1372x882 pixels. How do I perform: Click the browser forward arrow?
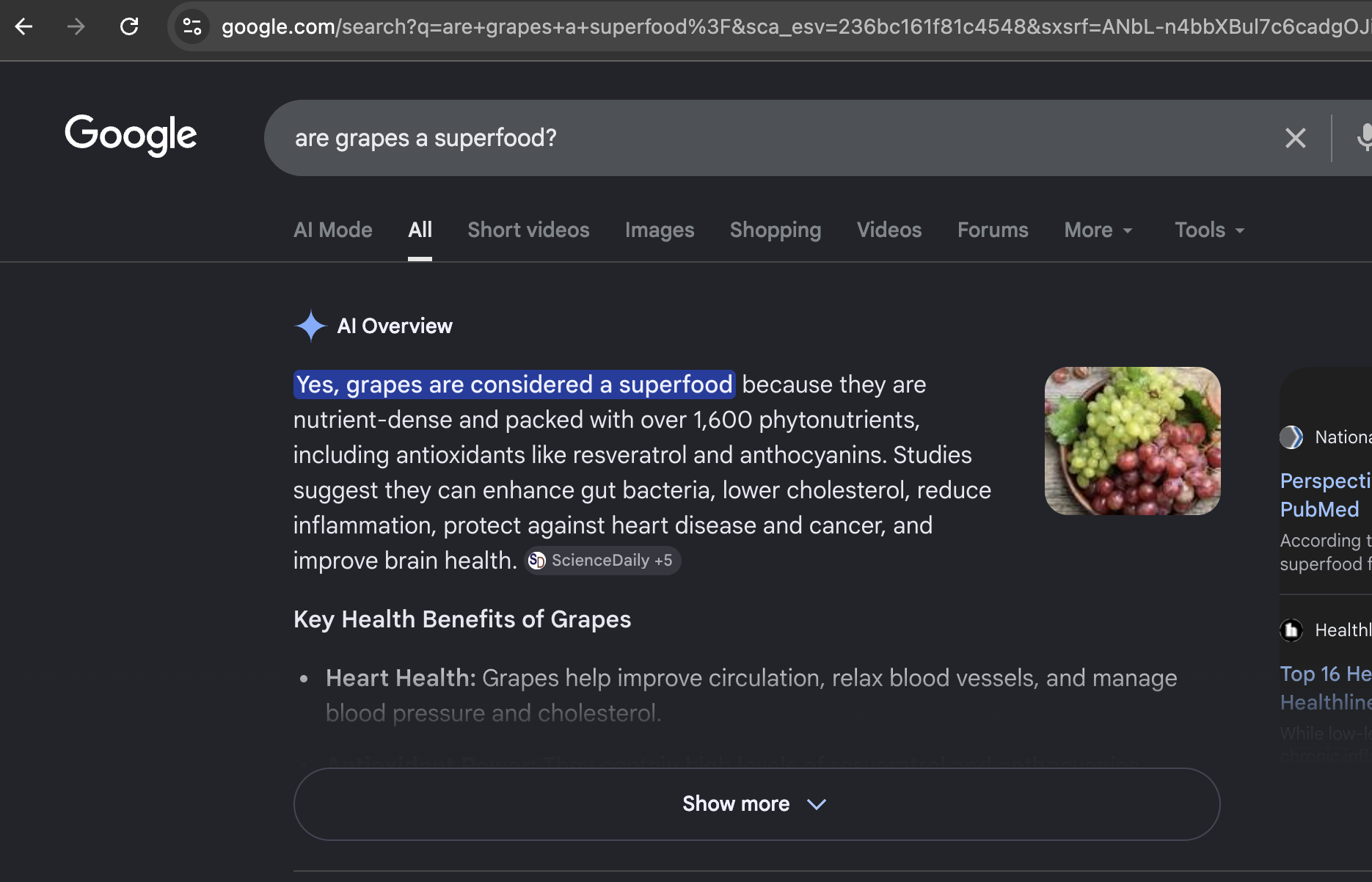coord(76,27)
